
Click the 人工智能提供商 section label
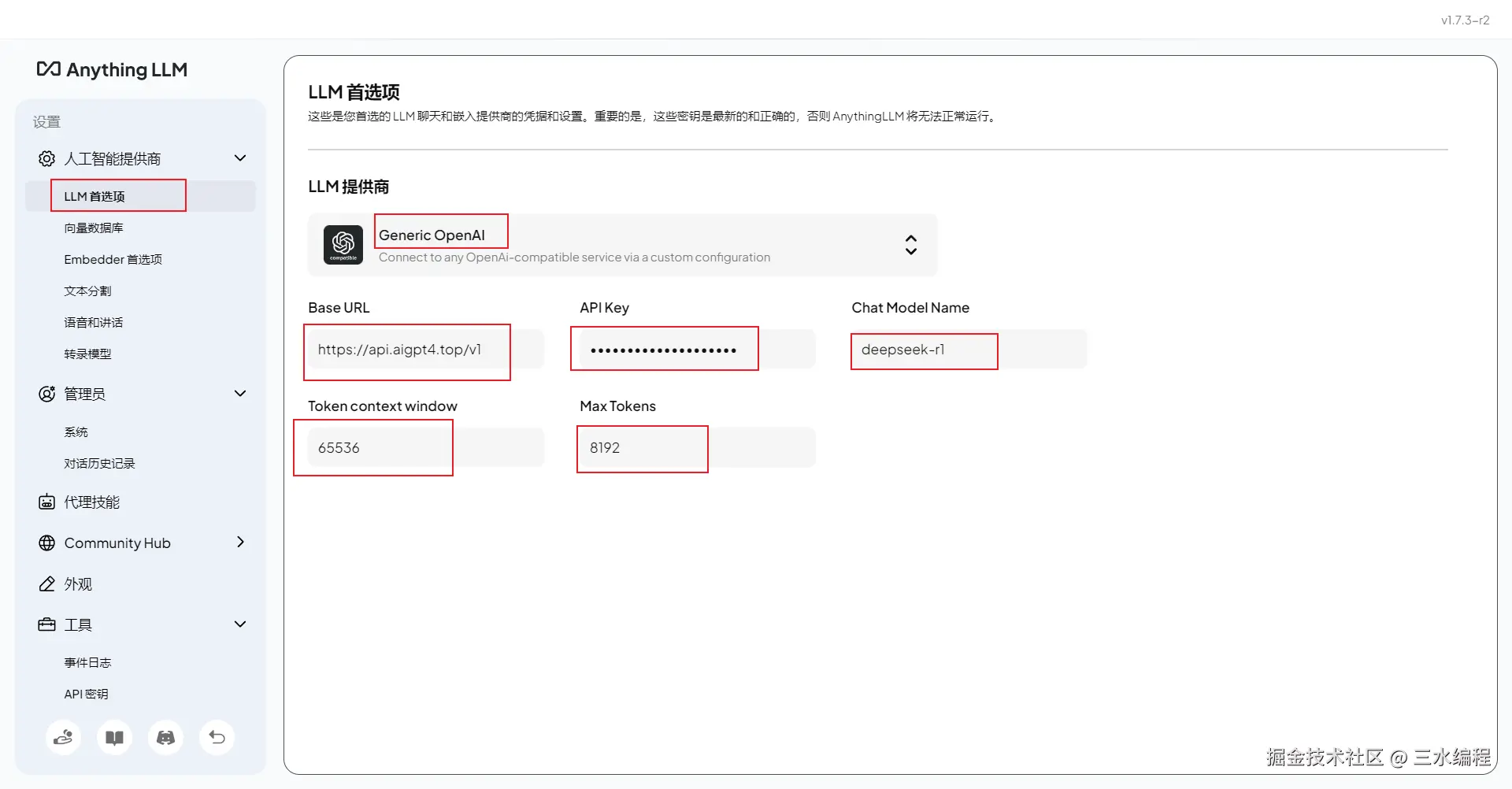tap(113, 158)
